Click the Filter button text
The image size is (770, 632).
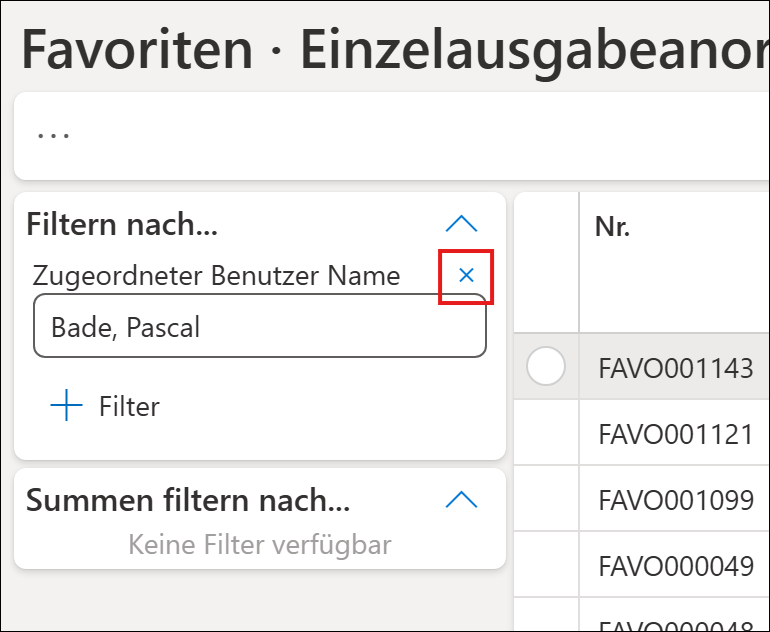click(x=129, y=407)
